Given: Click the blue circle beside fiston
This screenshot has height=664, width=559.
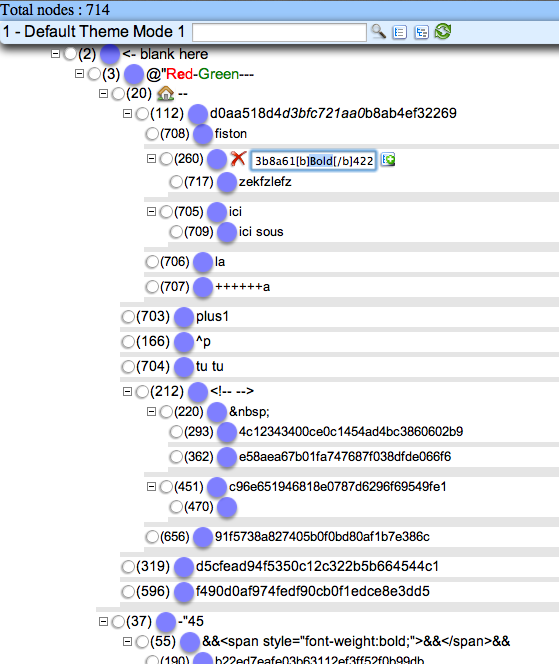Looking at the screenshot, I should pyautogui.click(x=202, y=134).
